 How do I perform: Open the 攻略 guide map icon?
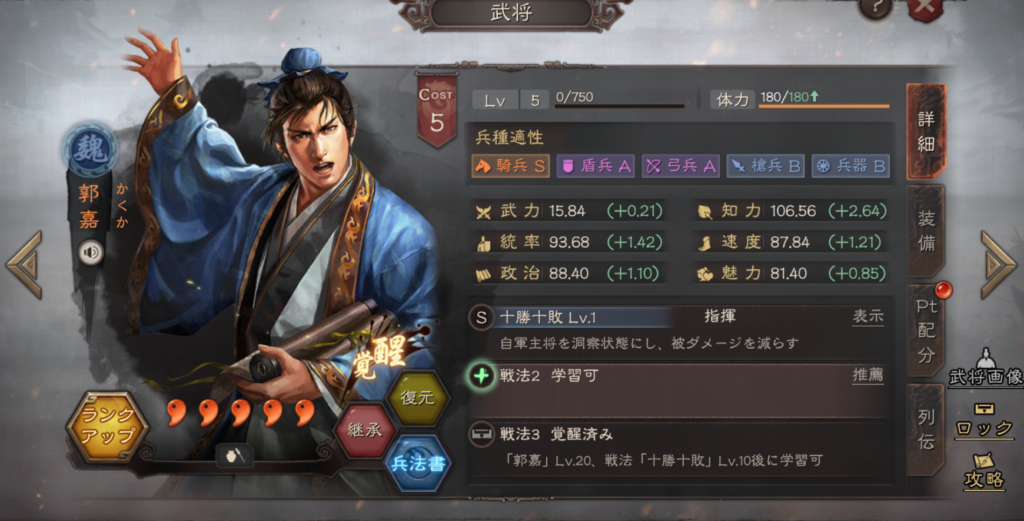click(984, 473)
